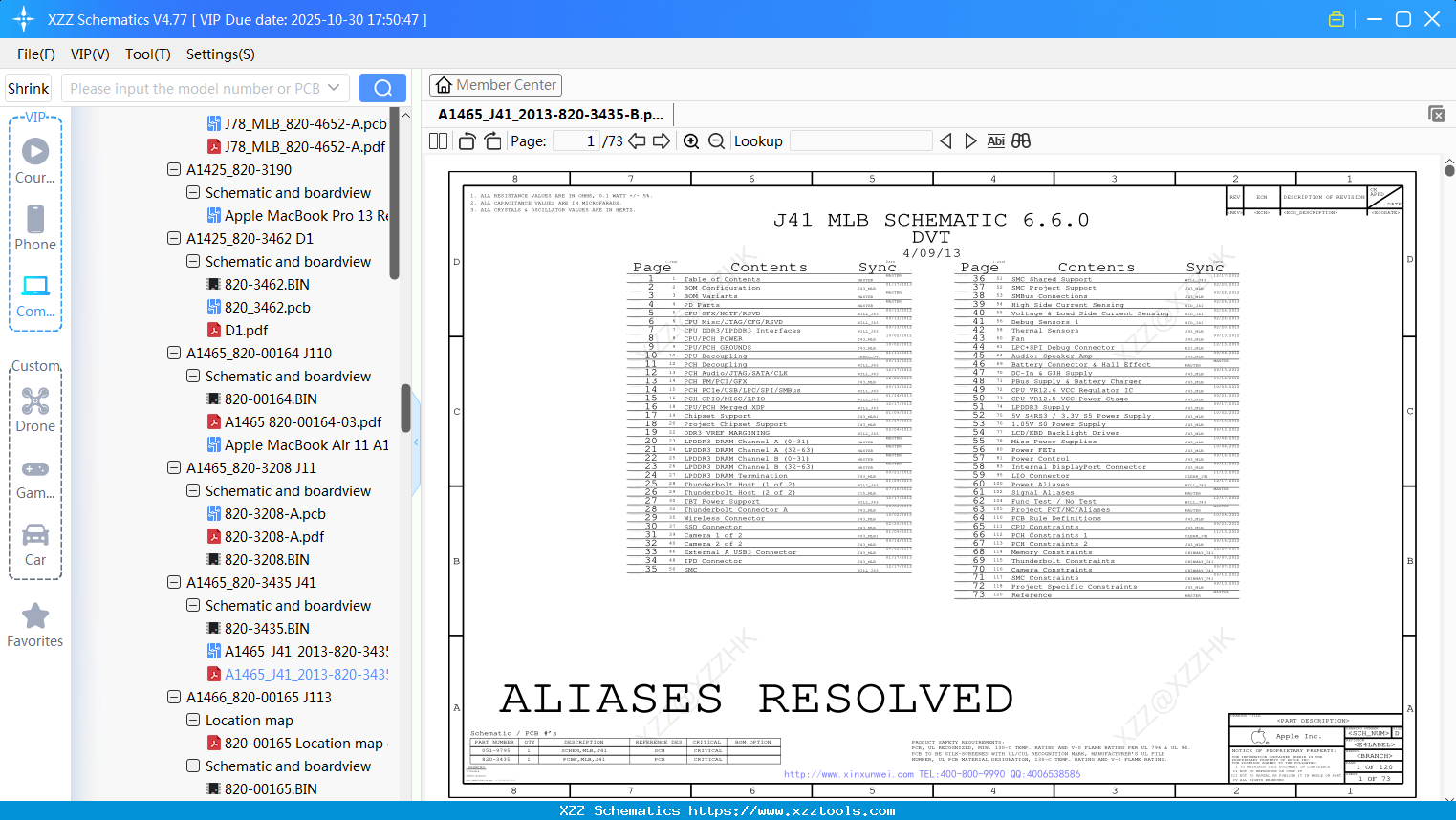This screenshot has height=820, width=1456.
Task: Select the Phone category
Action: [35, 227]
